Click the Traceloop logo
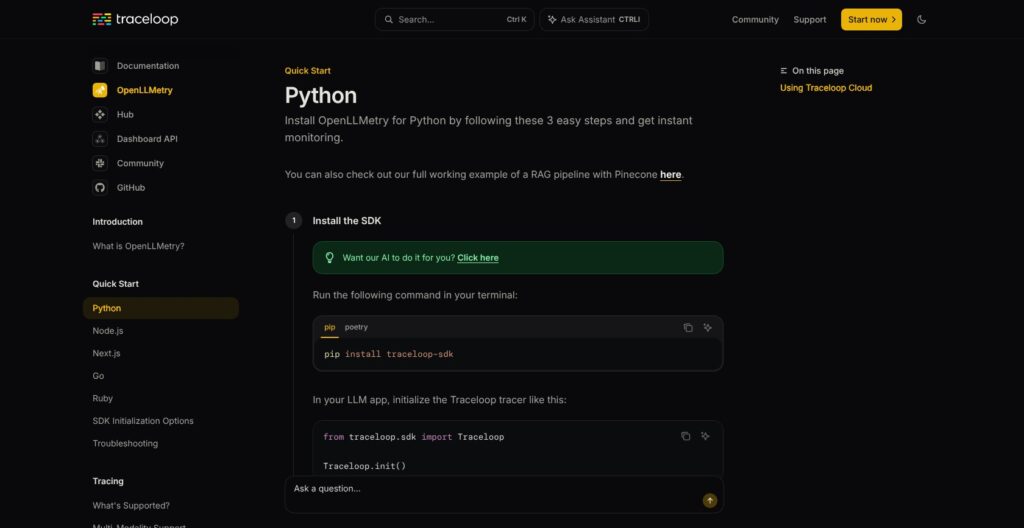1024x528 pixels. (135, 20)
